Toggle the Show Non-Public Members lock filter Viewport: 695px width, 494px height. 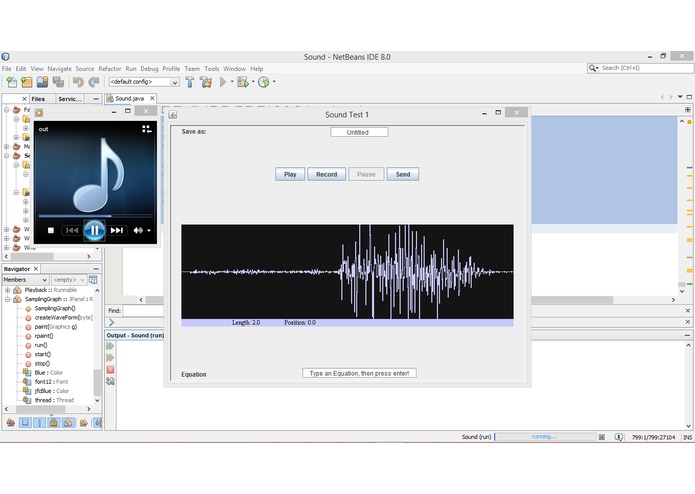tap(54, 423)
